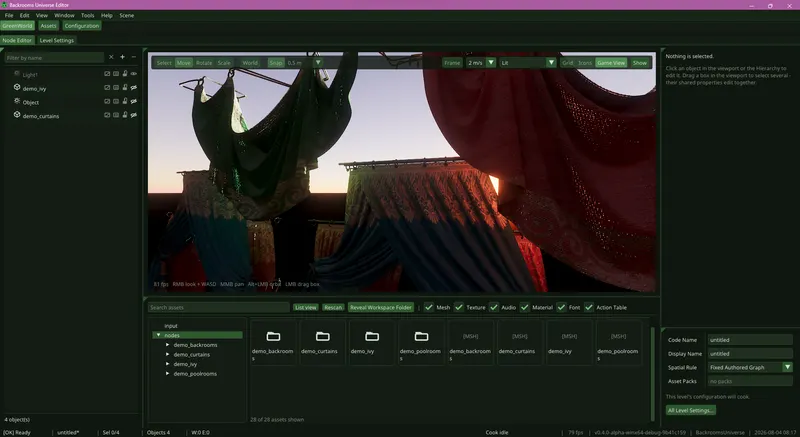Viewport: 800px width, 437px height.
Task: Open the Scene menu
Action: [127, 15]
